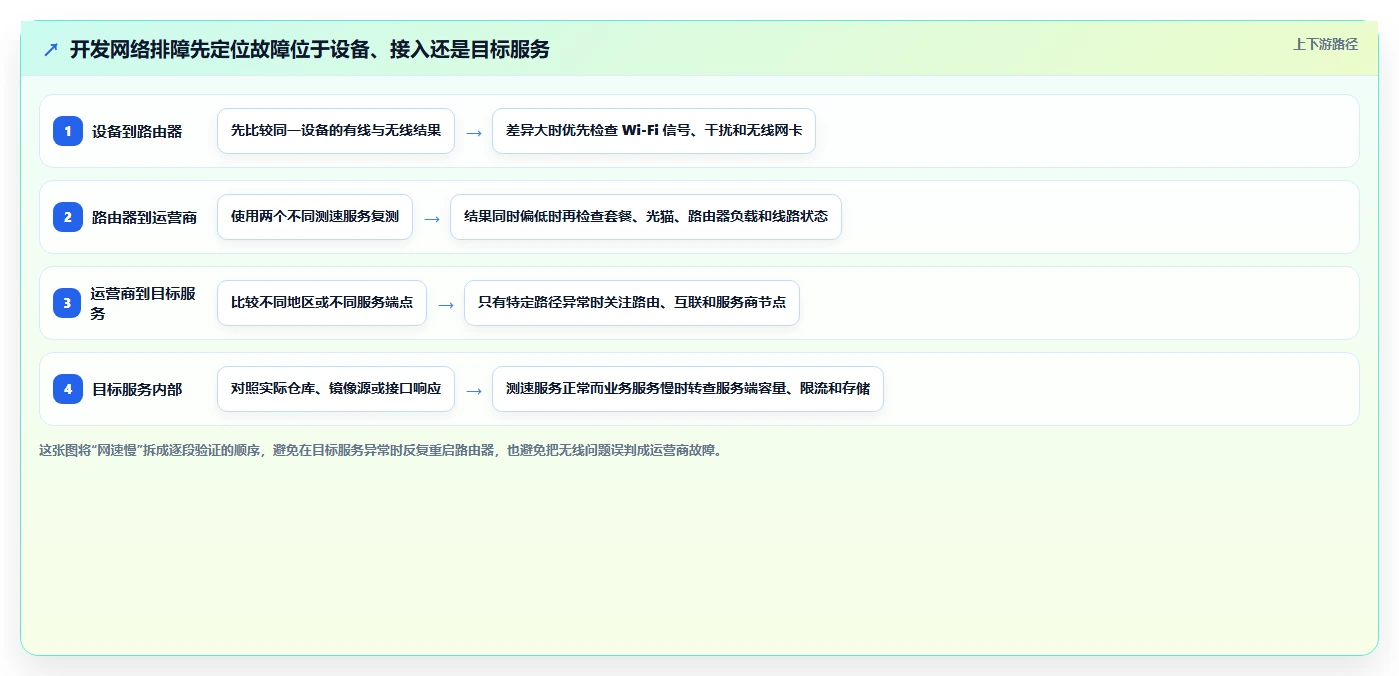Click the number 4 step badge
Screen dimensions: 1399x676
pyautogui.click(x=68, y=388)
